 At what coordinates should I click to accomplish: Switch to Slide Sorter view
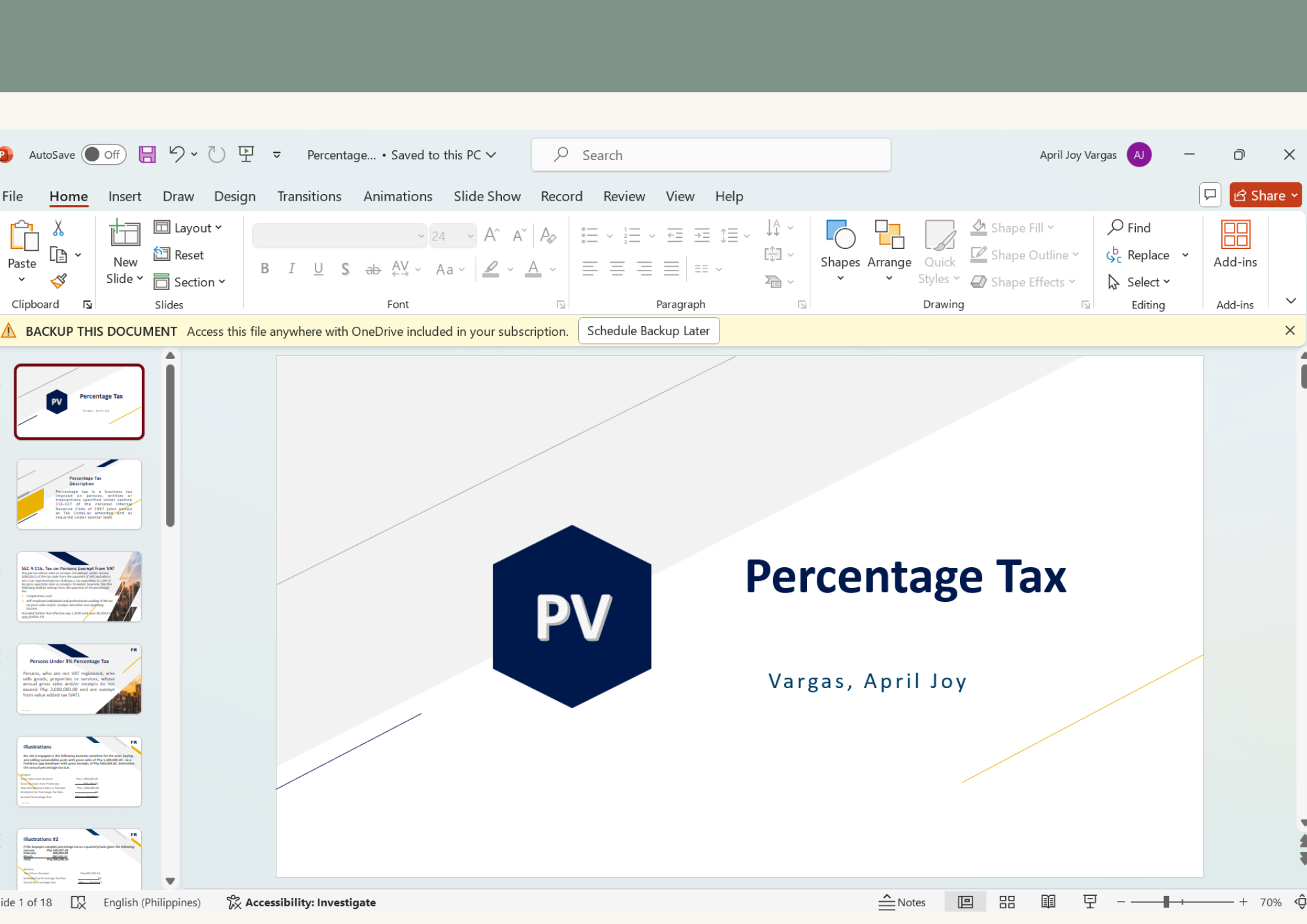(1007, 902)
